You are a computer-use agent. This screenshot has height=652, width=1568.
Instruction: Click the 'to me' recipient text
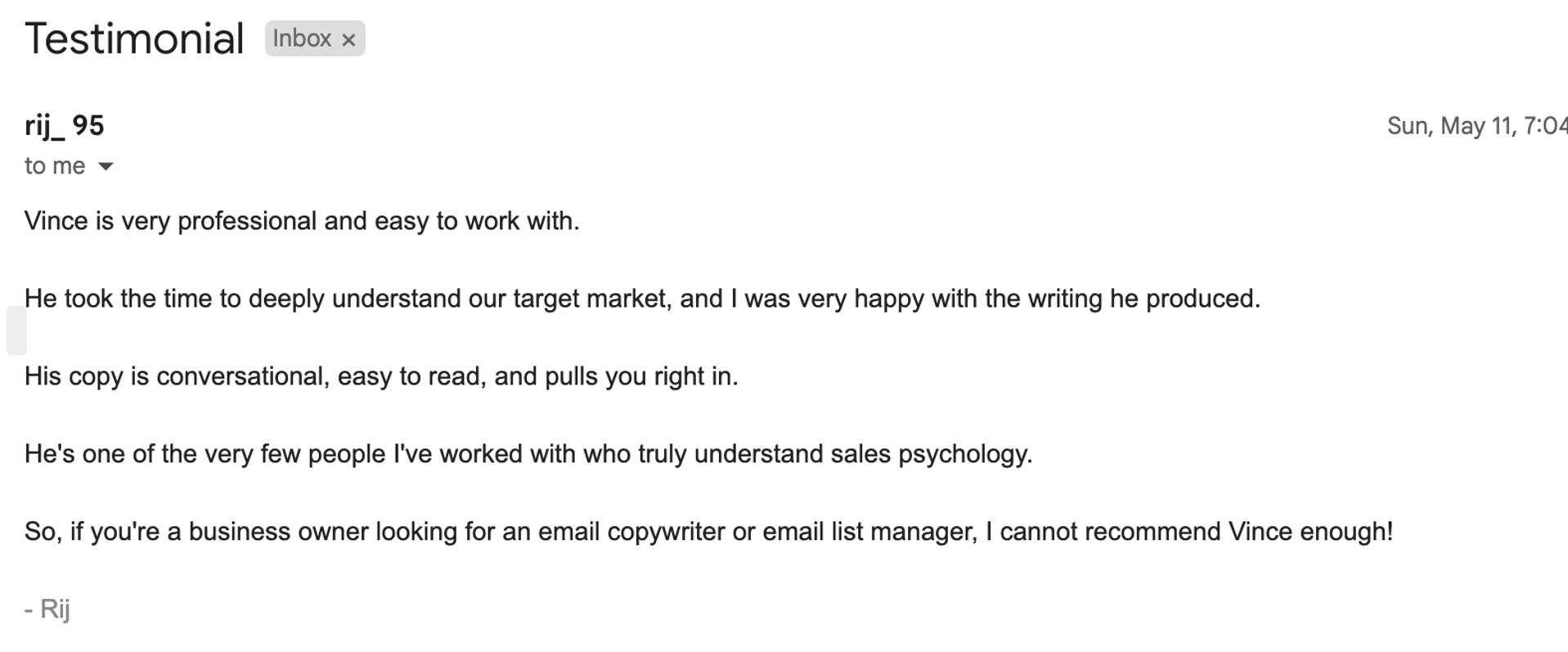(55, 166)
